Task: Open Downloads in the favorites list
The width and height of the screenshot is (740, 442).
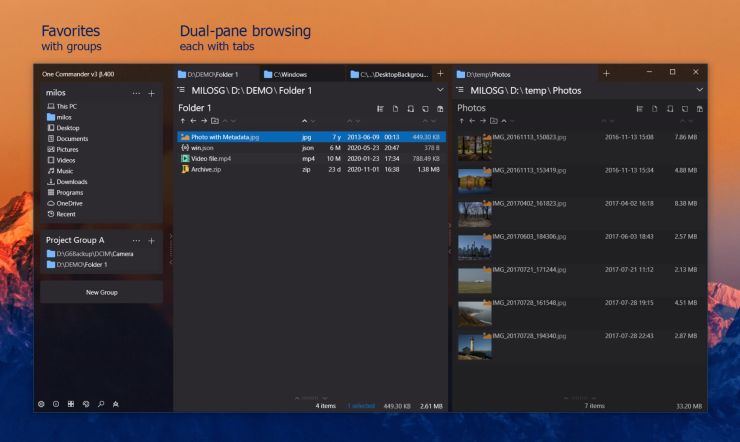Action: [x=71, y=182]
